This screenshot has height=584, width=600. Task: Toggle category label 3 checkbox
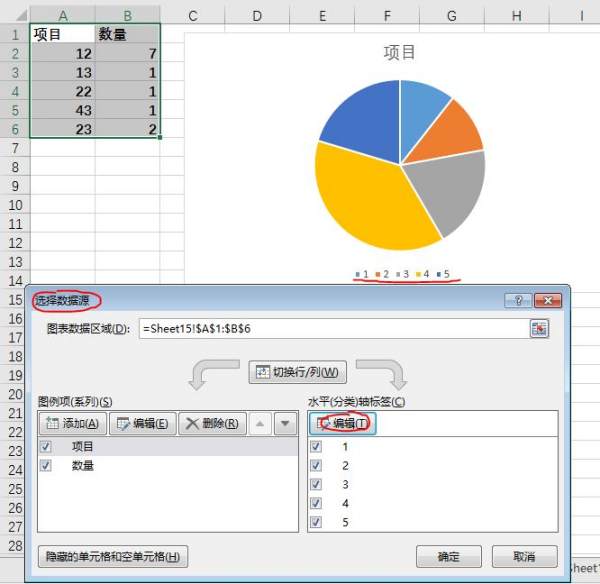click(316, 484)
